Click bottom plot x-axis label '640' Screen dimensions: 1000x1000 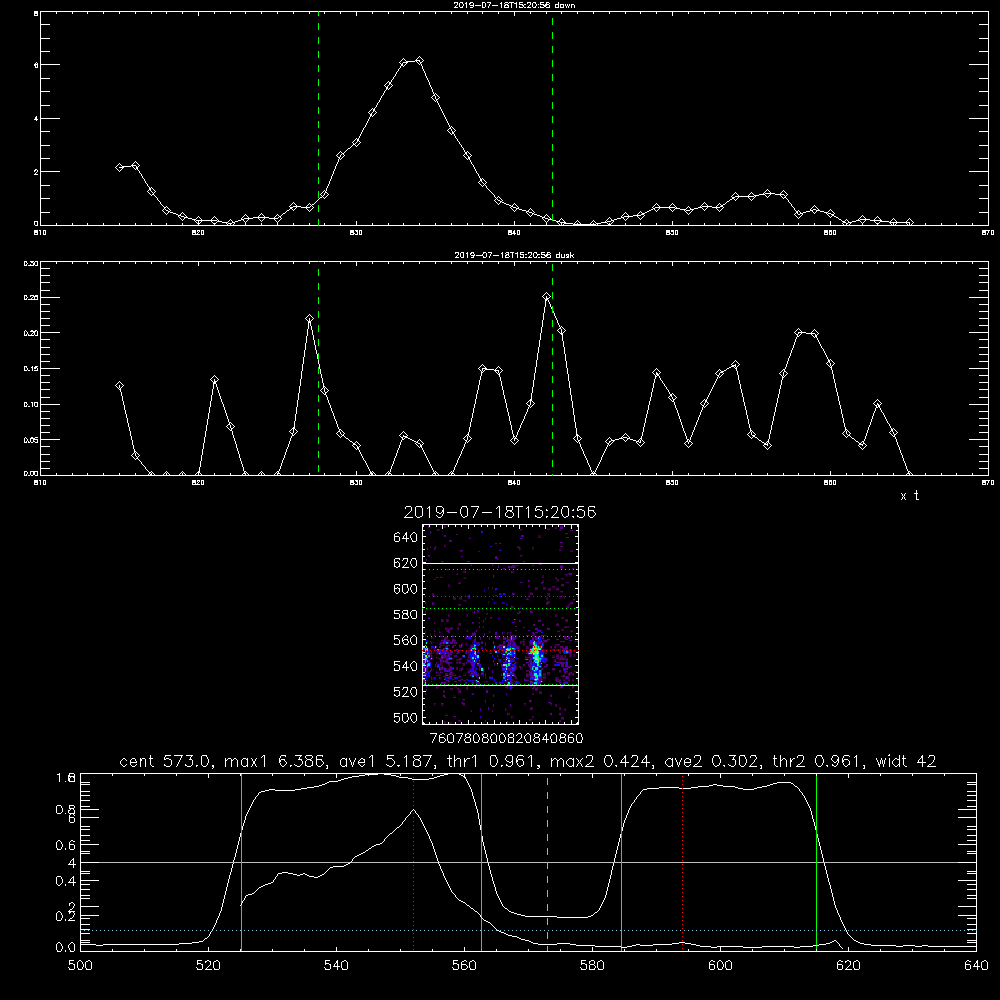tap(976, 966)
